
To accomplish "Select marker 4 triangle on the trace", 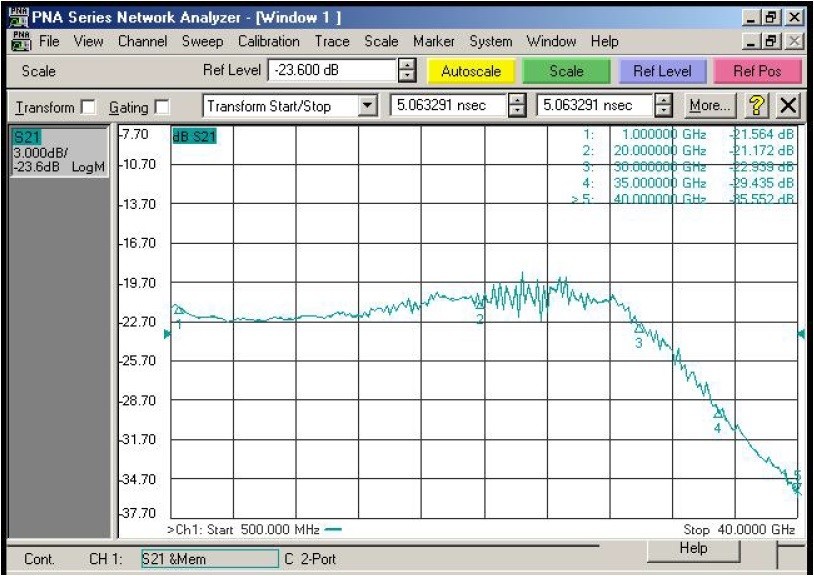I will pyautogui.click(x=718, y=413).
